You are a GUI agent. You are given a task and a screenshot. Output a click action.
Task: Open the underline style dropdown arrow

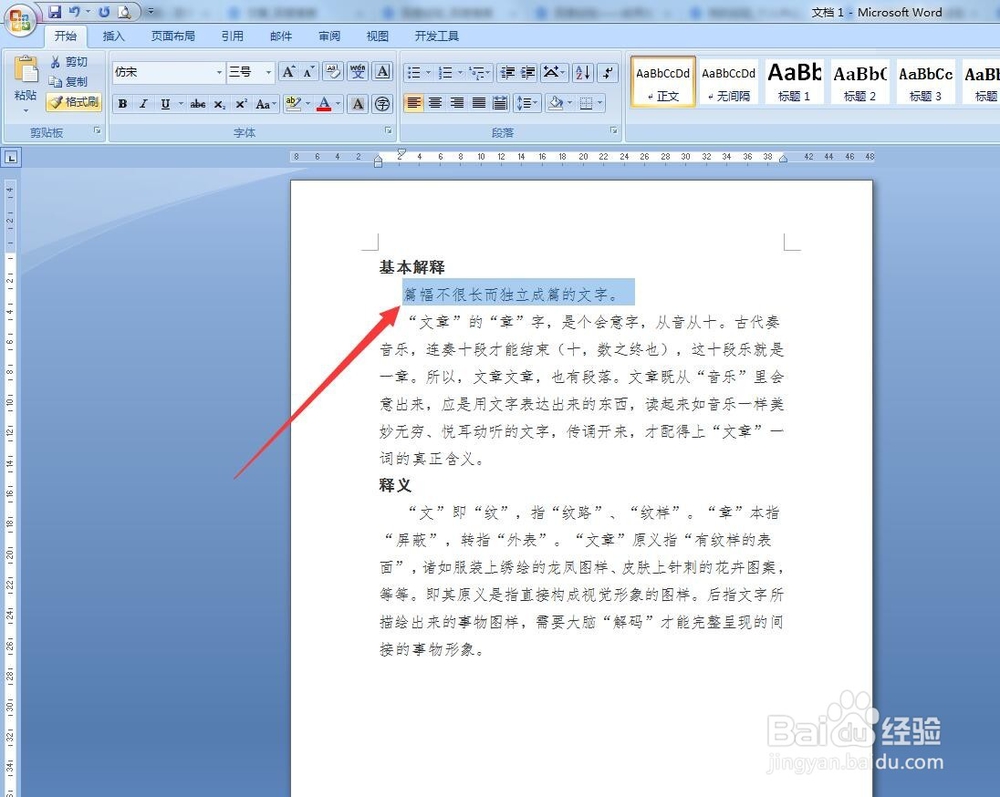181,103
